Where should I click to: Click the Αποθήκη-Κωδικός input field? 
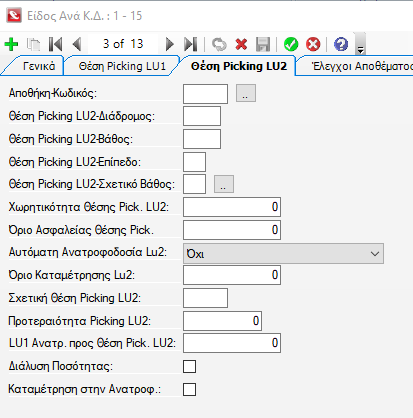205,93
